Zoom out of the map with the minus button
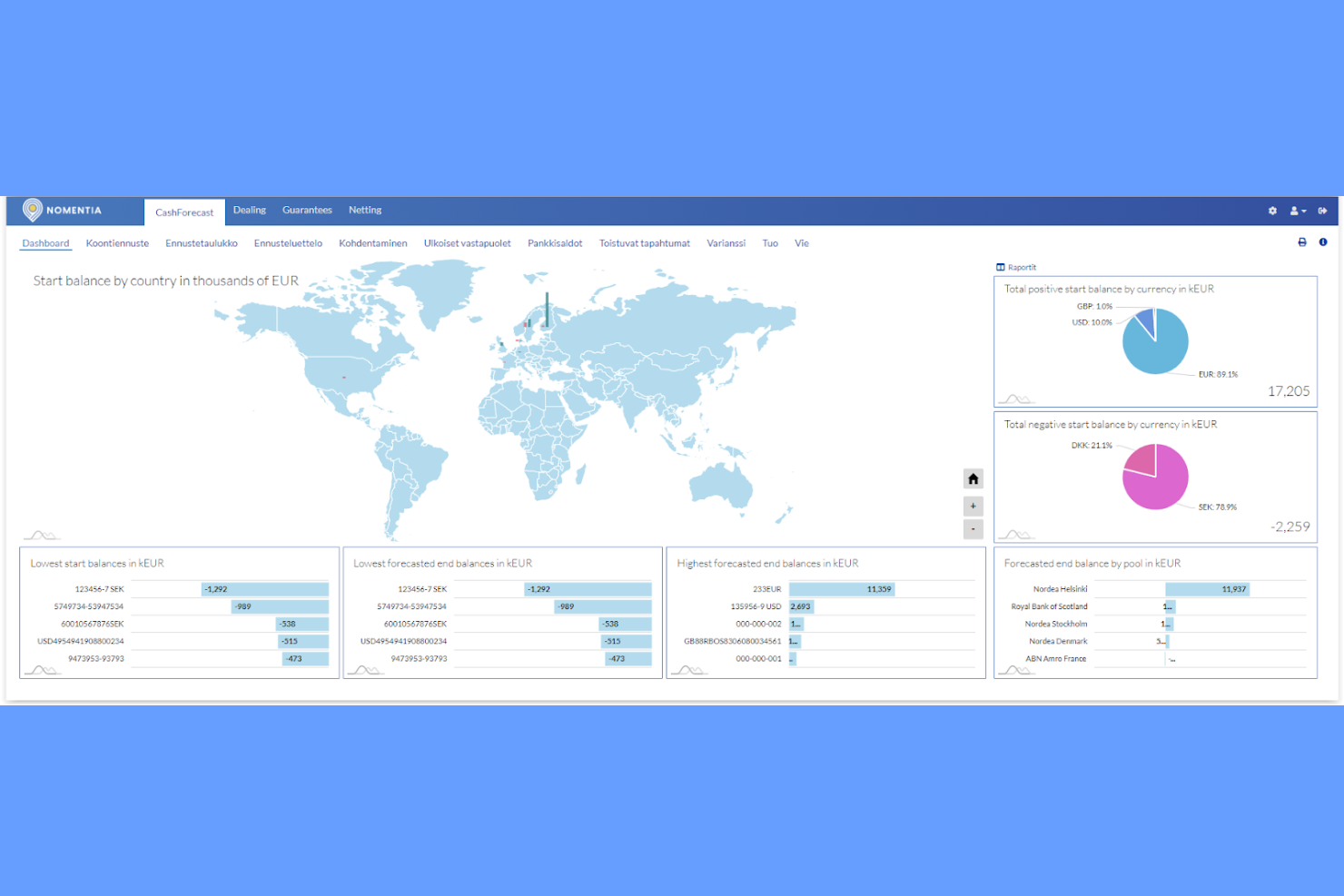This screenshot has height=896, width=1344. point(973,529)
